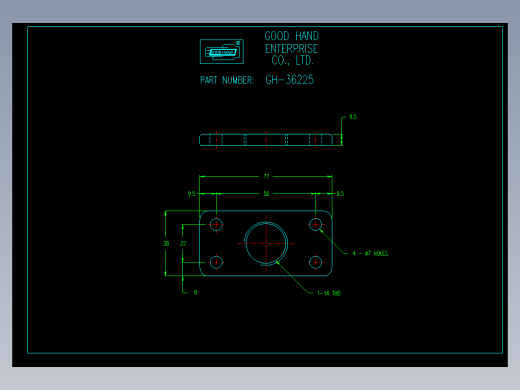
Task: Select the 4 - ø7 HOLES annotation
Action: tap(370, 253)
